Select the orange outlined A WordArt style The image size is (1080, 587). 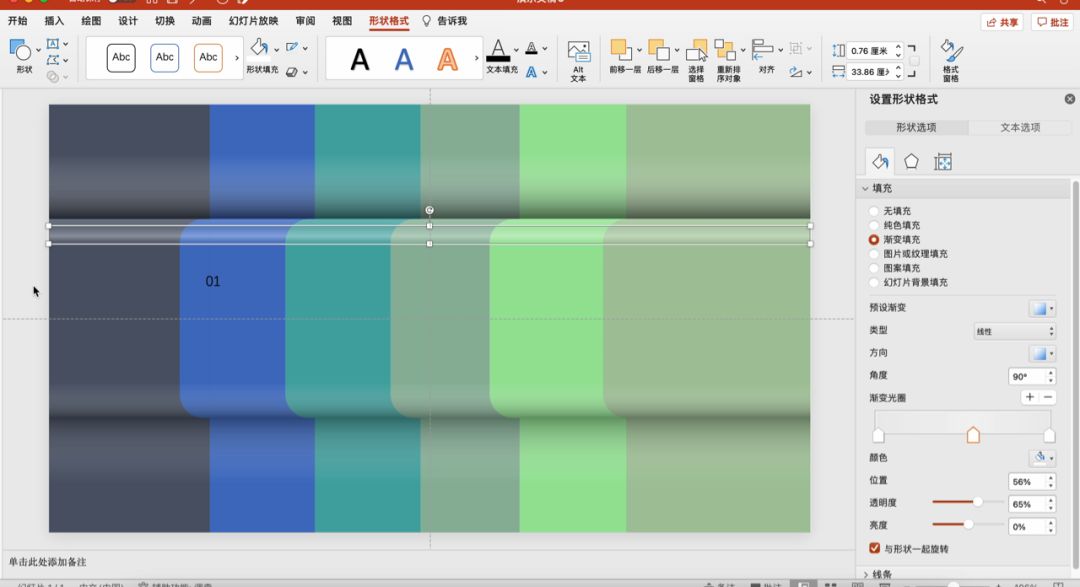(x=448, y=60)
